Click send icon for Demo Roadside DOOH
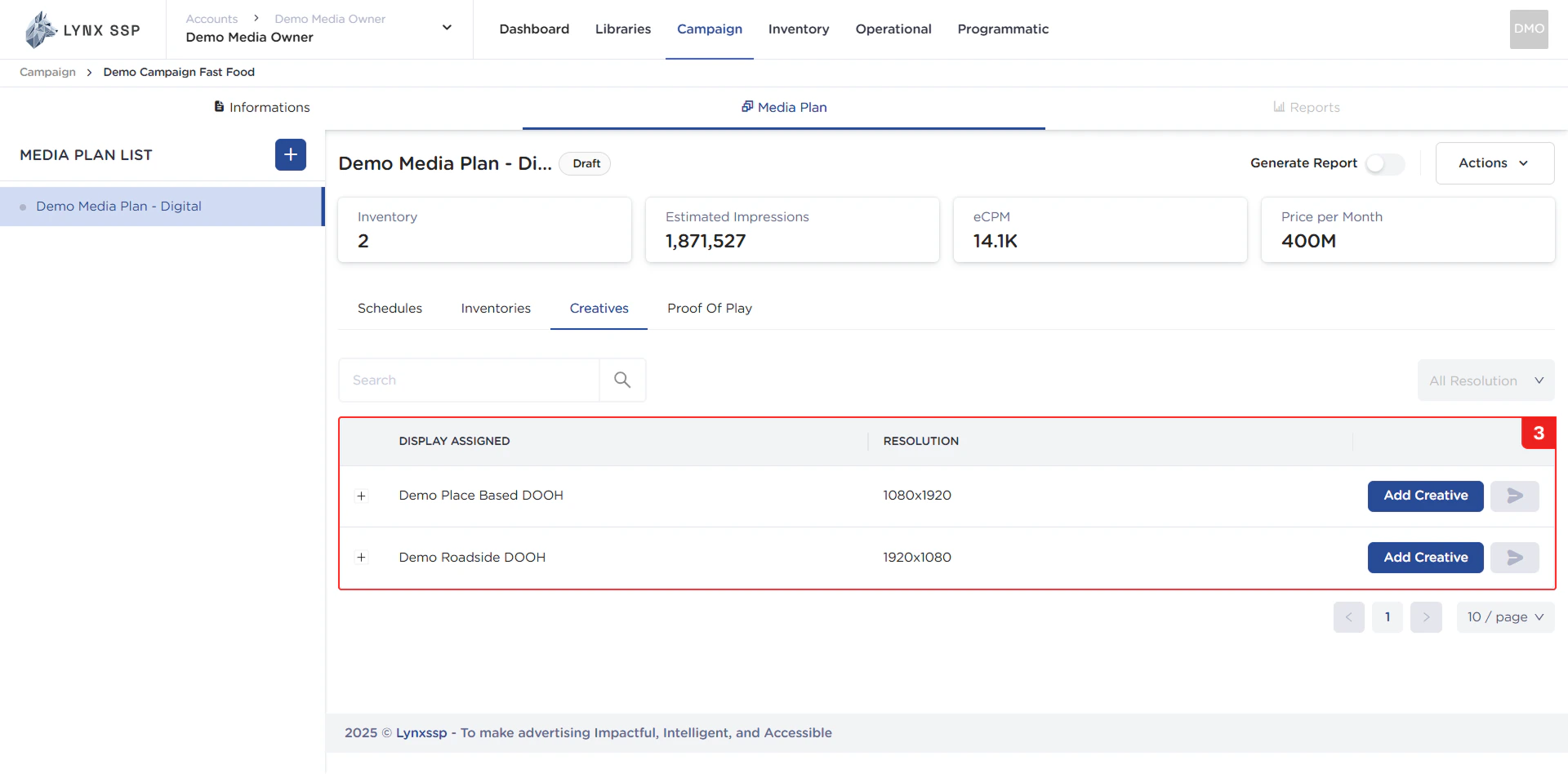 pyautogui.click(x=1514, y=558)
